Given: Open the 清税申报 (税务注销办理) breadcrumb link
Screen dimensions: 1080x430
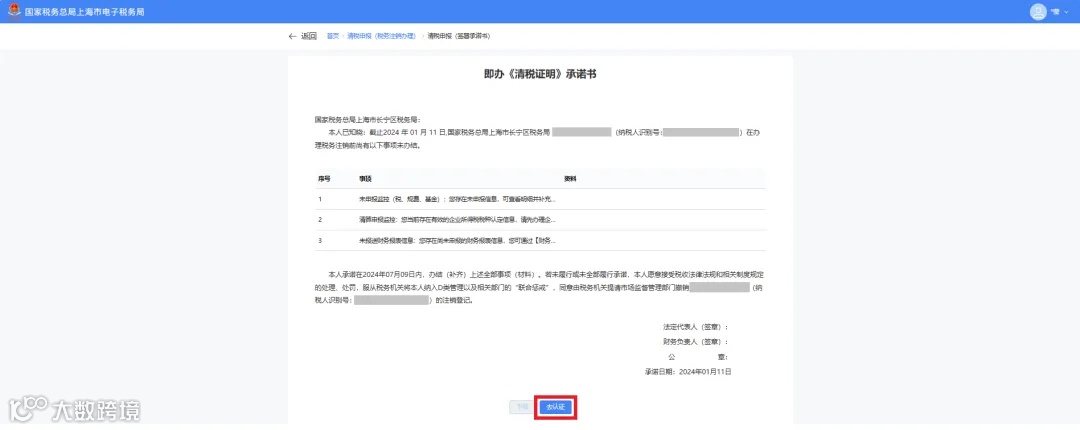Looking at the screenshot, I should [381, 36].
